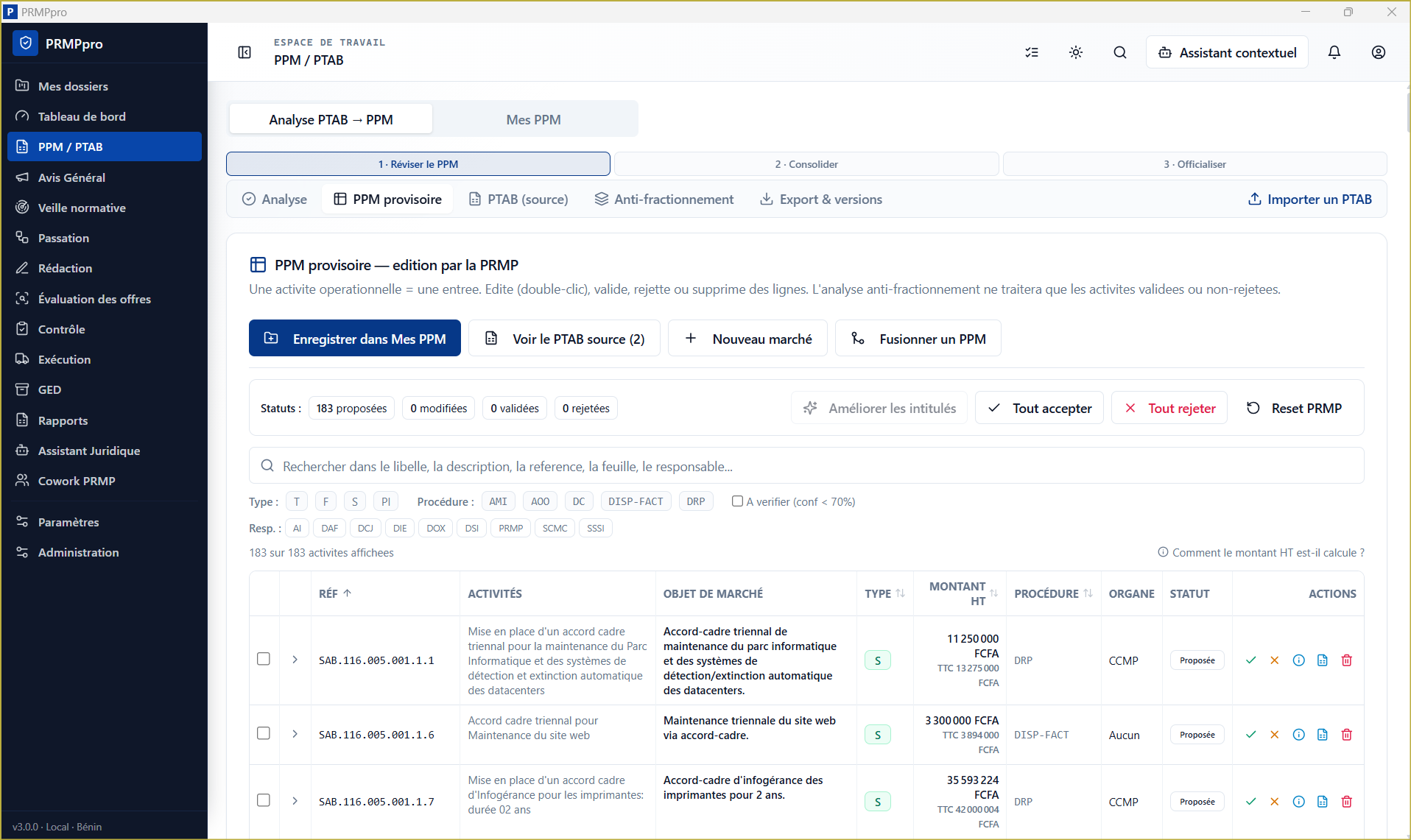Viewport: 1411px width, 840px height.
Task: Open document icon for row SAB.116.005.001.1.1
Action: [x=1323, y=660]
